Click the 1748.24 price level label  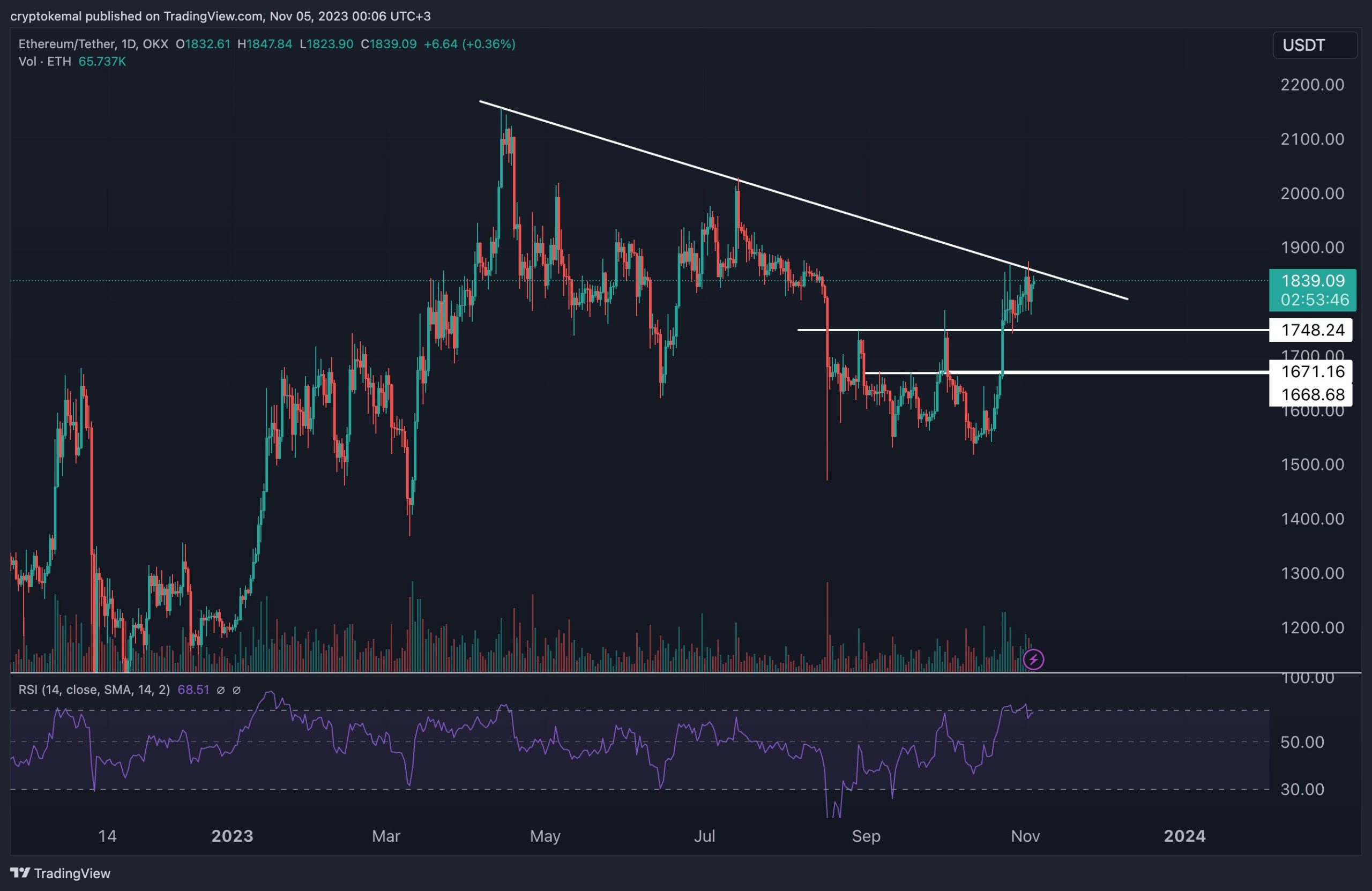pos(1311,330)
